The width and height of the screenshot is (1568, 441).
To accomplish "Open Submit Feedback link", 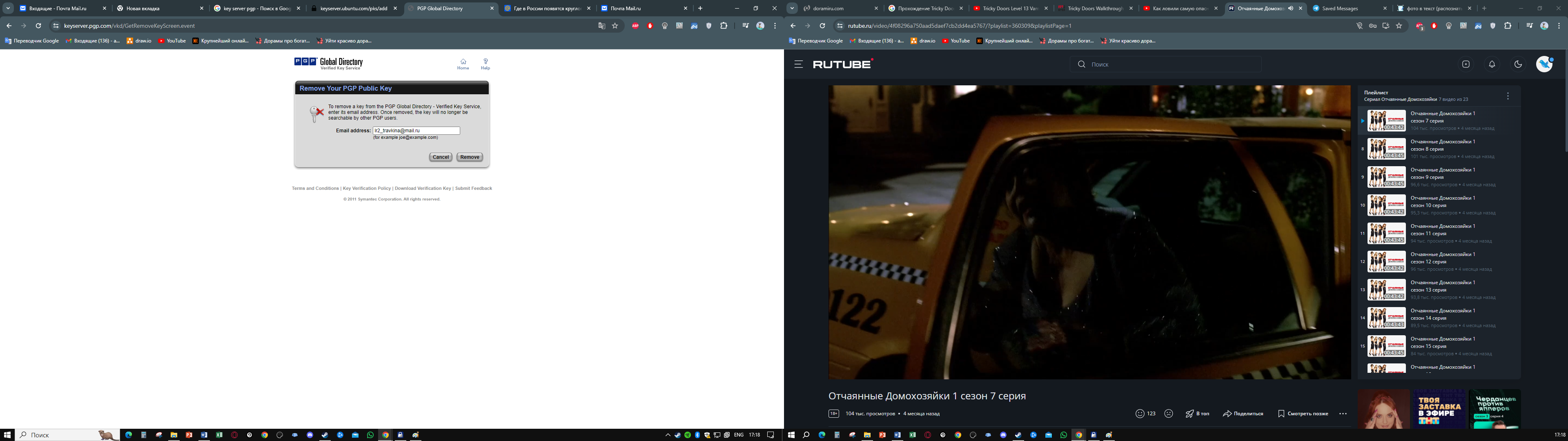I will (474, 188).
